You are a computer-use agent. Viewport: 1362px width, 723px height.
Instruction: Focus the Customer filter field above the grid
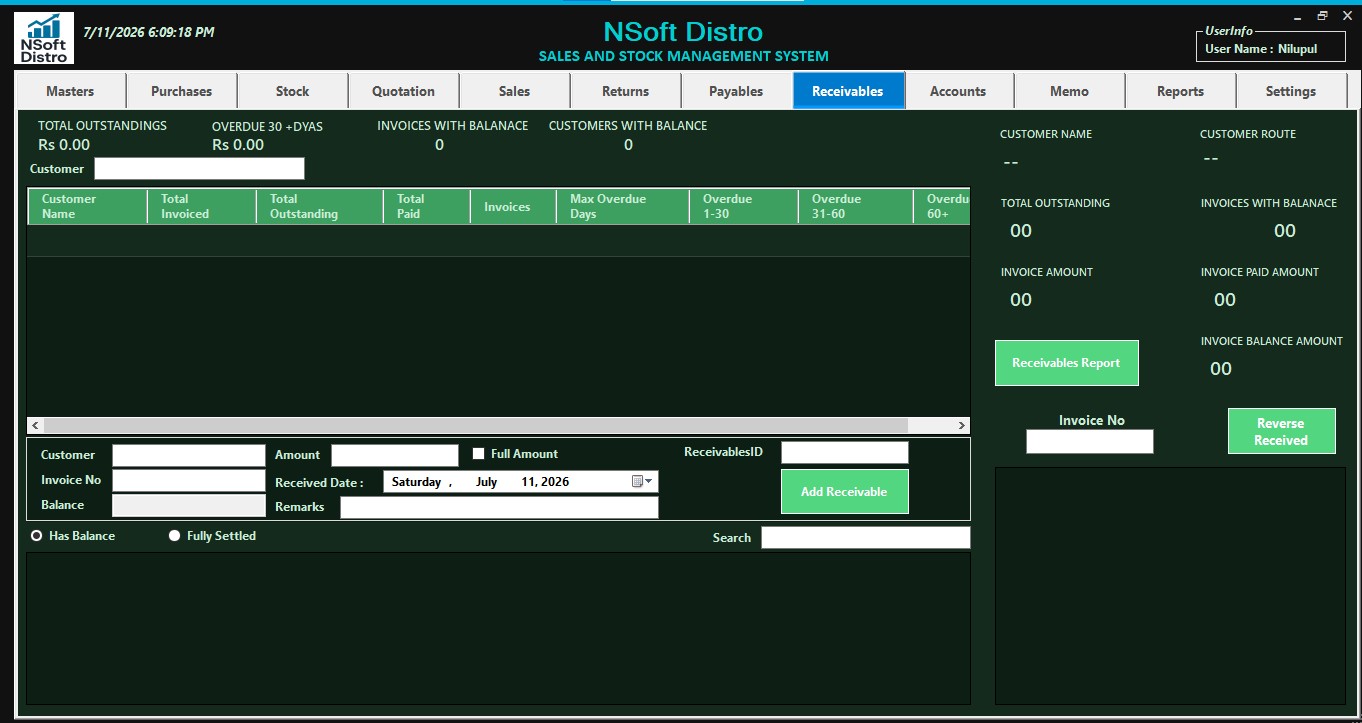click(x=199, y=169)
